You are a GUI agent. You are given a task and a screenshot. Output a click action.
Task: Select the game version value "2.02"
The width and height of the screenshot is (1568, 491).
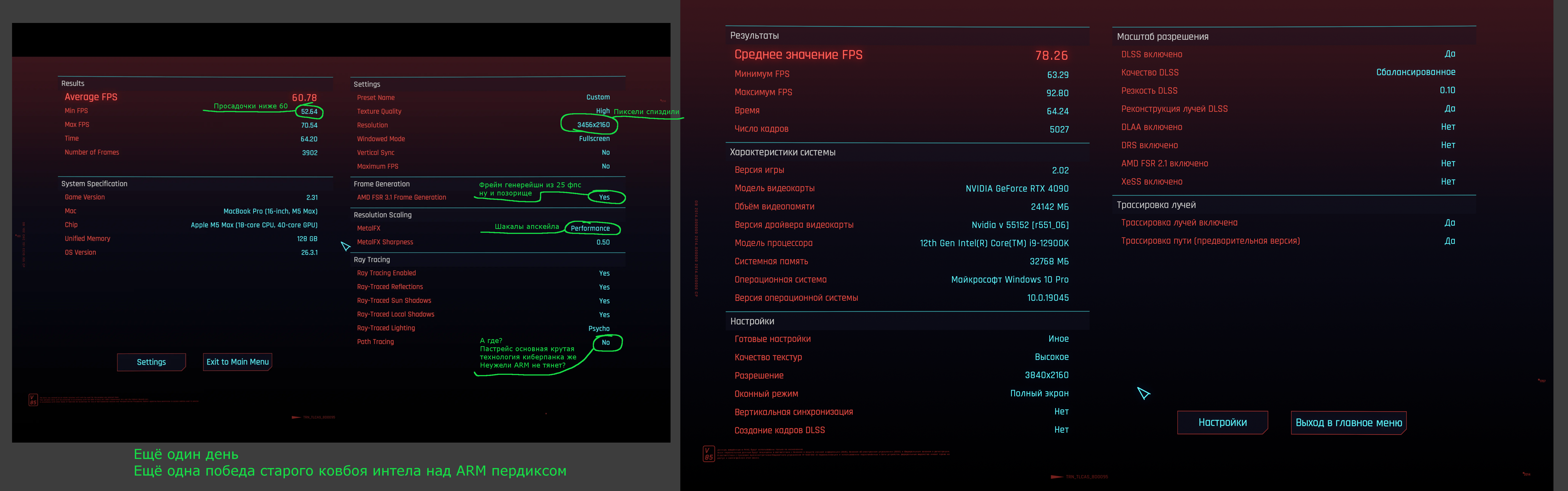pyautogui.click(x=1060, y=170)
